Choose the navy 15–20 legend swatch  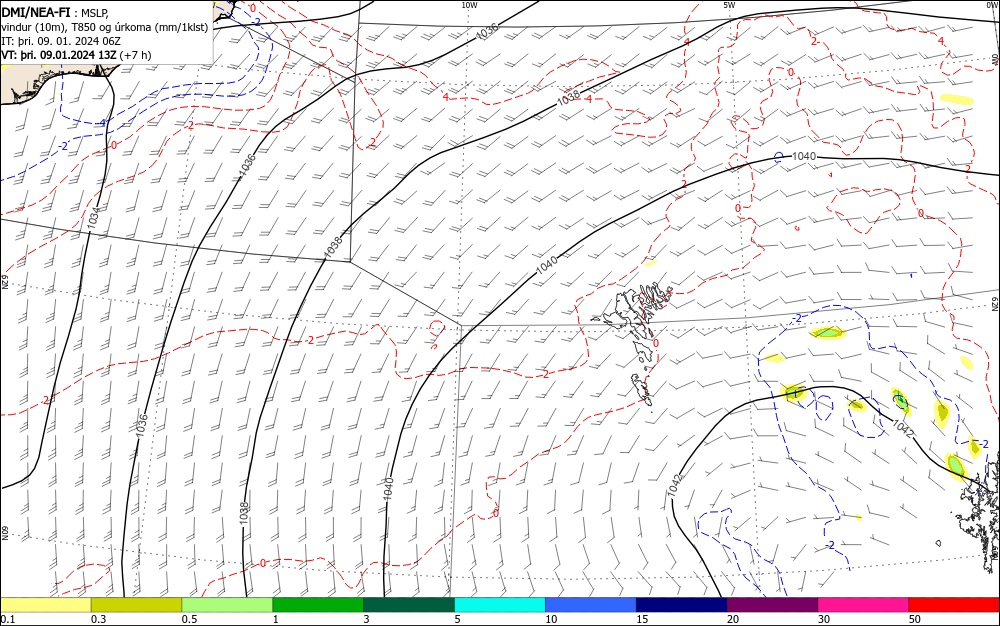682,604
